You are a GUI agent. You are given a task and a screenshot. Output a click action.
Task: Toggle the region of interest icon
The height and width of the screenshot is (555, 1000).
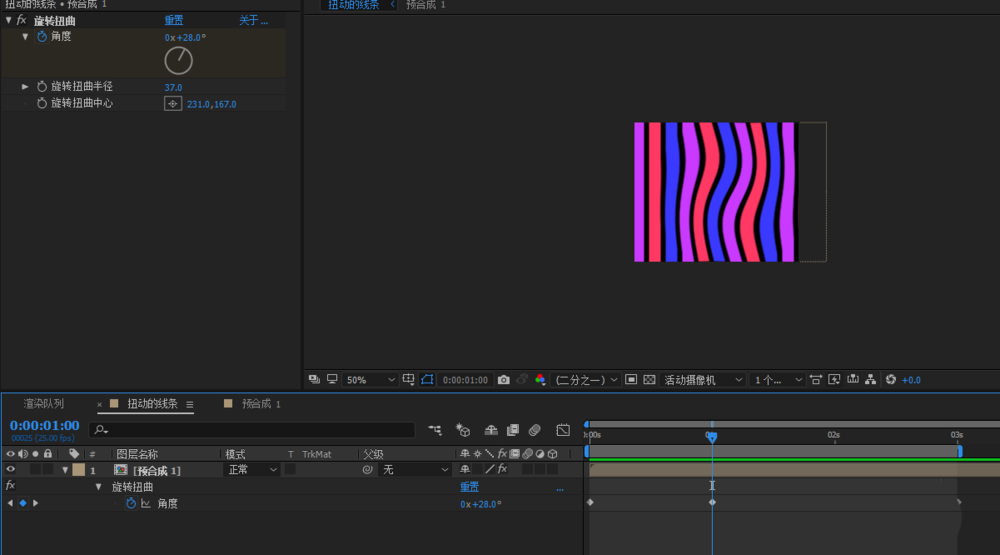(631, 380)
